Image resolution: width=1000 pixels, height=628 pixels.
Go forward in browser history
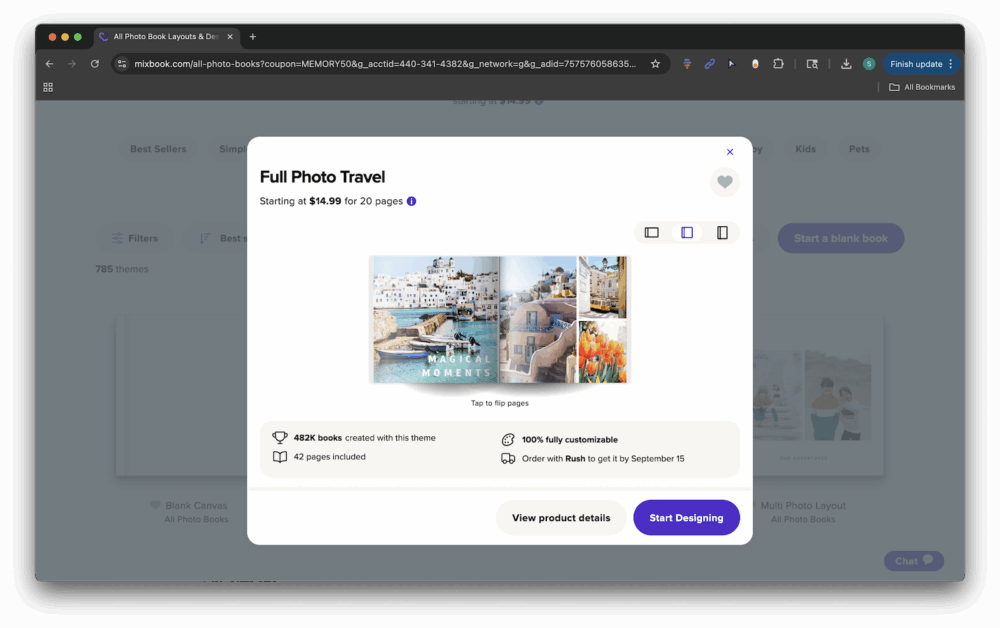[72, 64]
